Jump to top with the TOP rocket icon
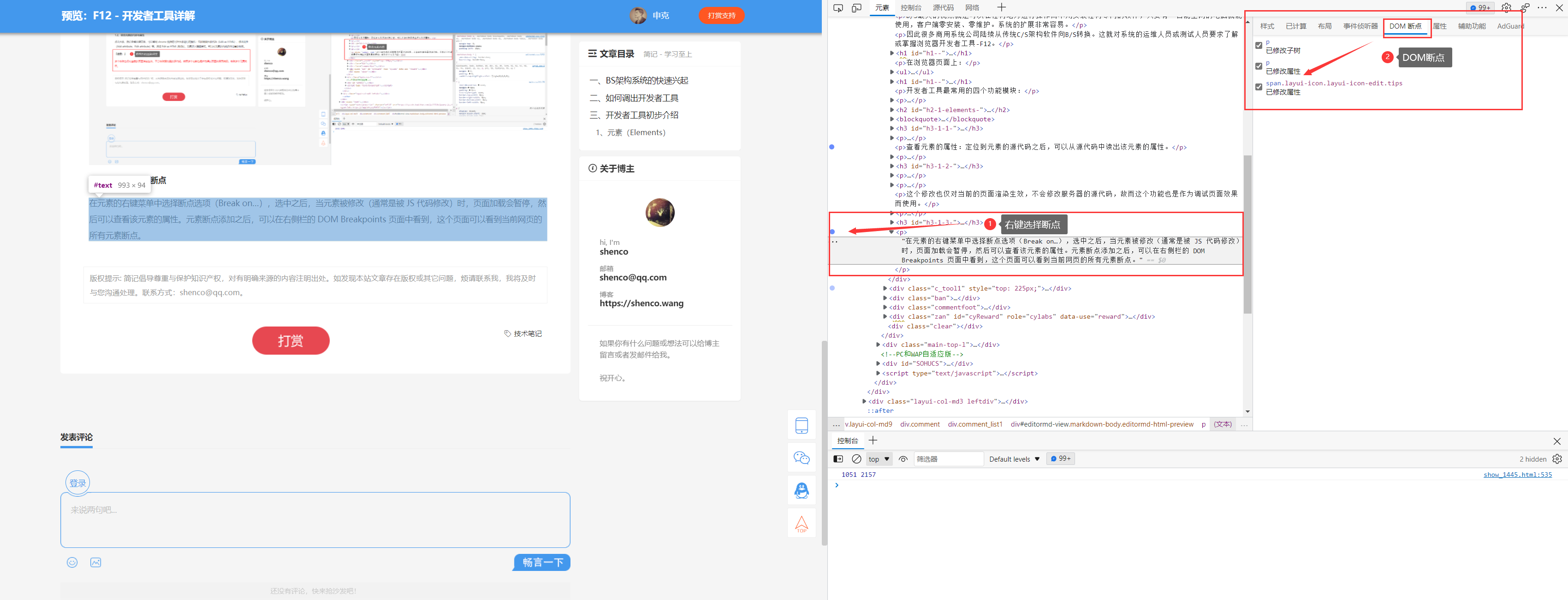This screenshot has height=600, width=1568. (x=802, y=523)
